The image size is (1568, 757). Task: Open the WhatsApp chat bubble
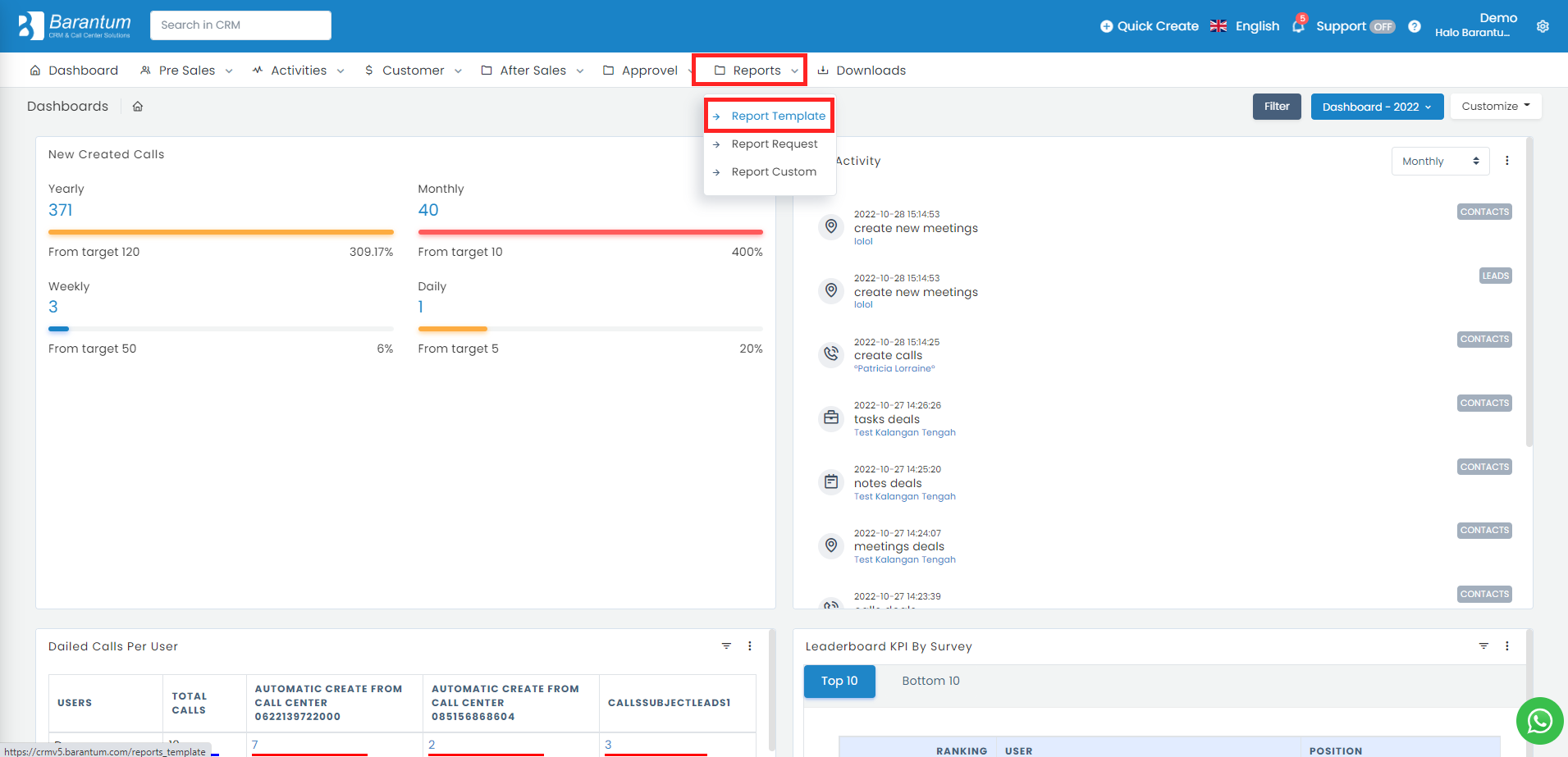(1539, 721)
